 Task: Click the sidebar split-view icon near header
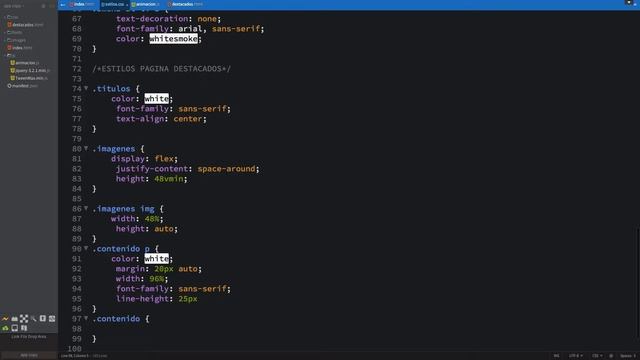(52, 6)
